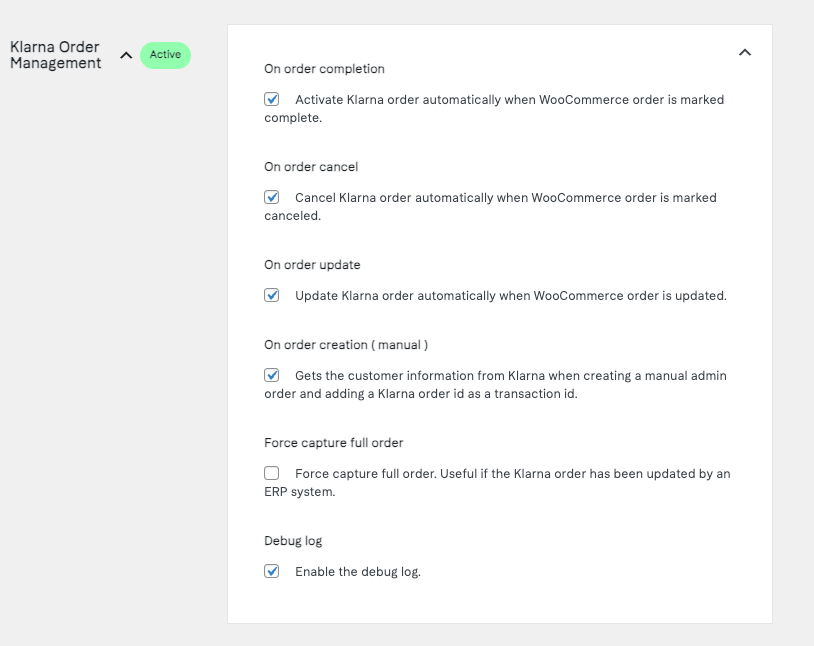Collapse Klarna Order Management section chevron
Viewport: 814px width, 646px height.
click(x=126, y=55)
